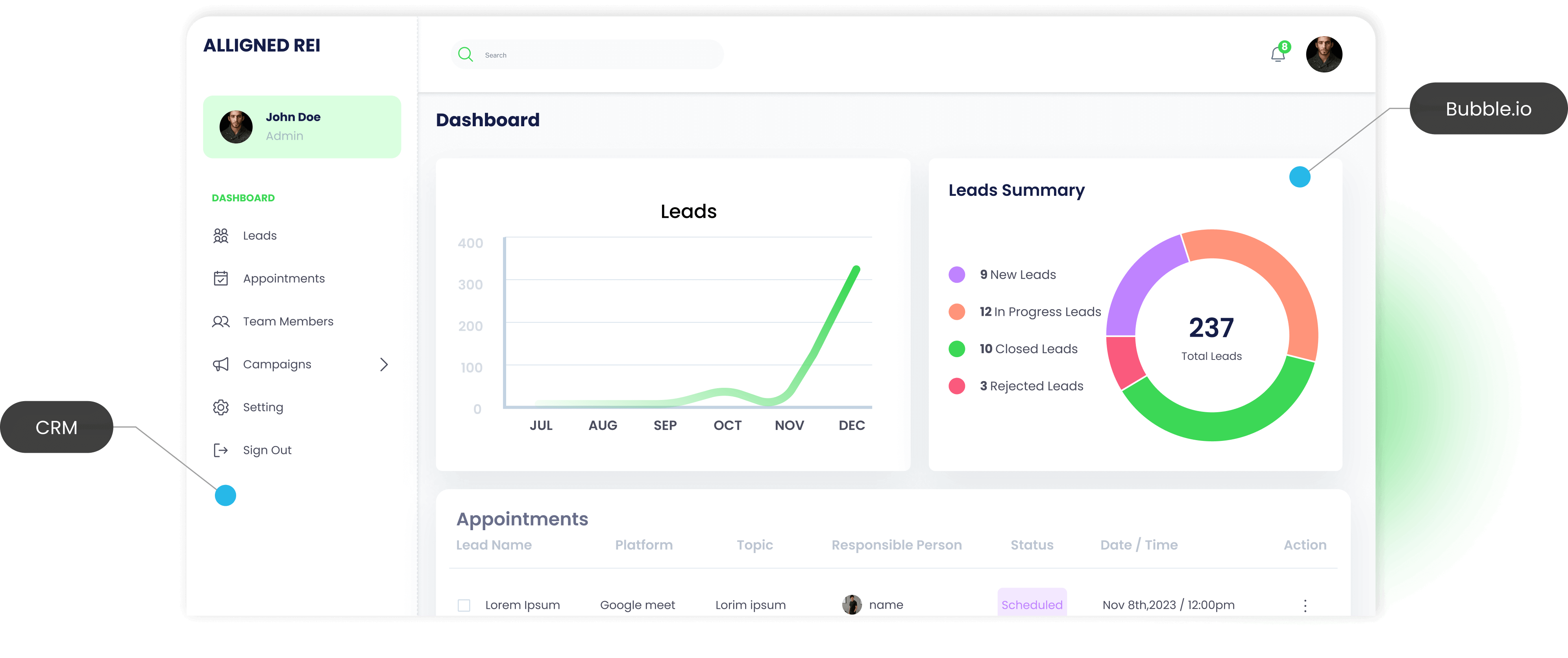Expand the Campaigns submenu chevron
Image resolution: width=1568 pixels, height=658 pixels.
tap(384, 364)
